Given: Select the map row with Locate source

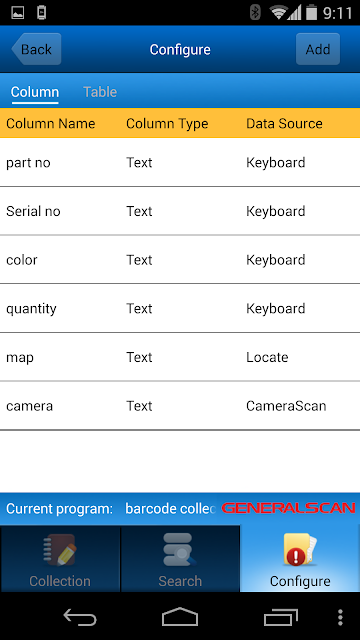Looking at the screenshot, I should coord(180,357).
